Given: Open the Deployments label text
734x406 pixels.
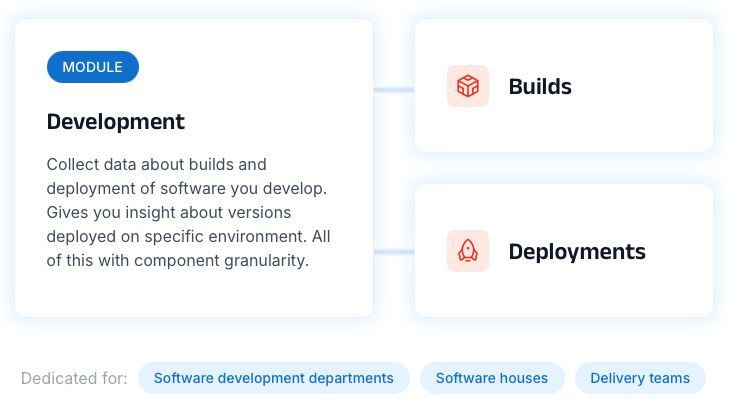Looking at the screenshot, I should coord(577,251).
